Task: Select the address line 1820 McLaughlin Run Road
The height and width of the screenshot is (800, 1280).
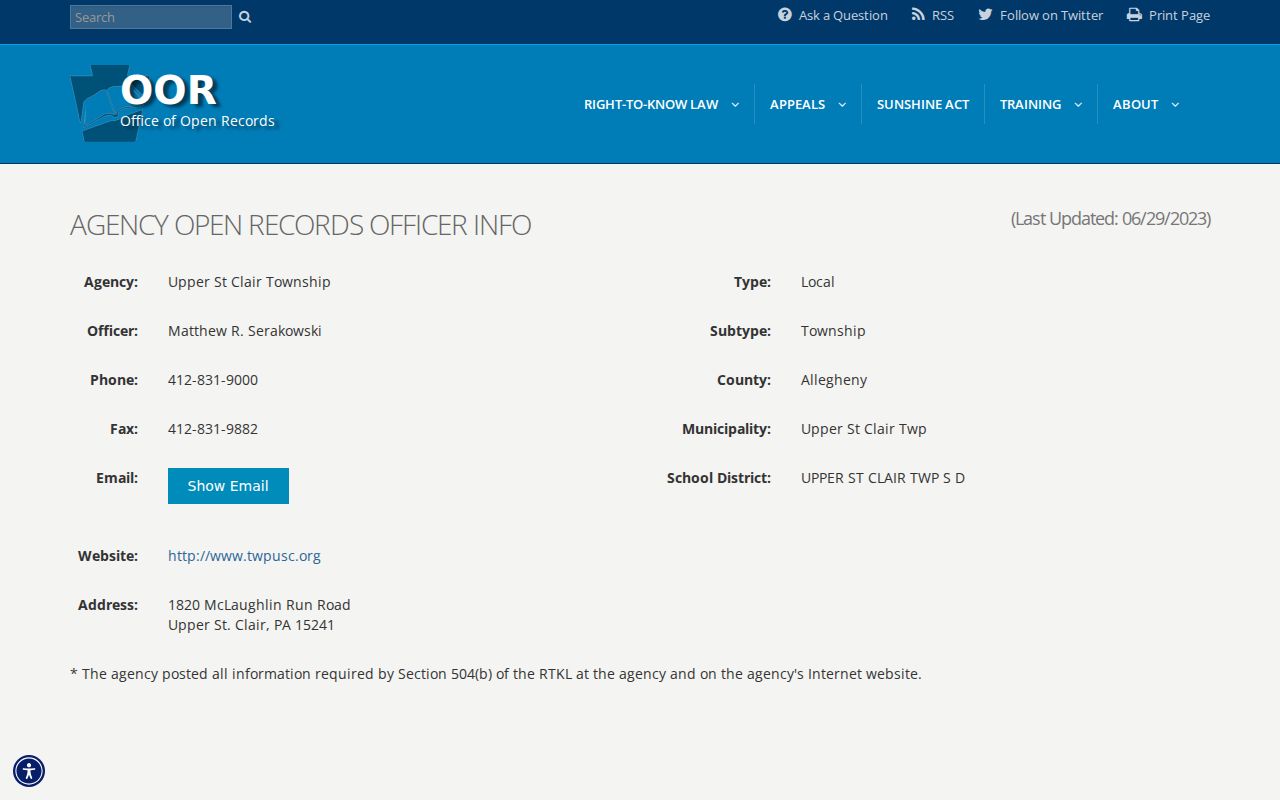Action: click(259, 605)
